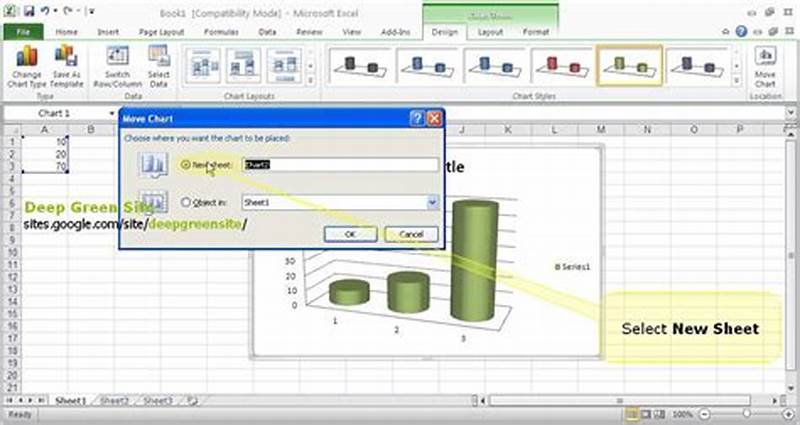Image resolution: width=800 pixels, height=425 pixels.
Task: Apply the dark gray chart style
Action: [360, 66]
